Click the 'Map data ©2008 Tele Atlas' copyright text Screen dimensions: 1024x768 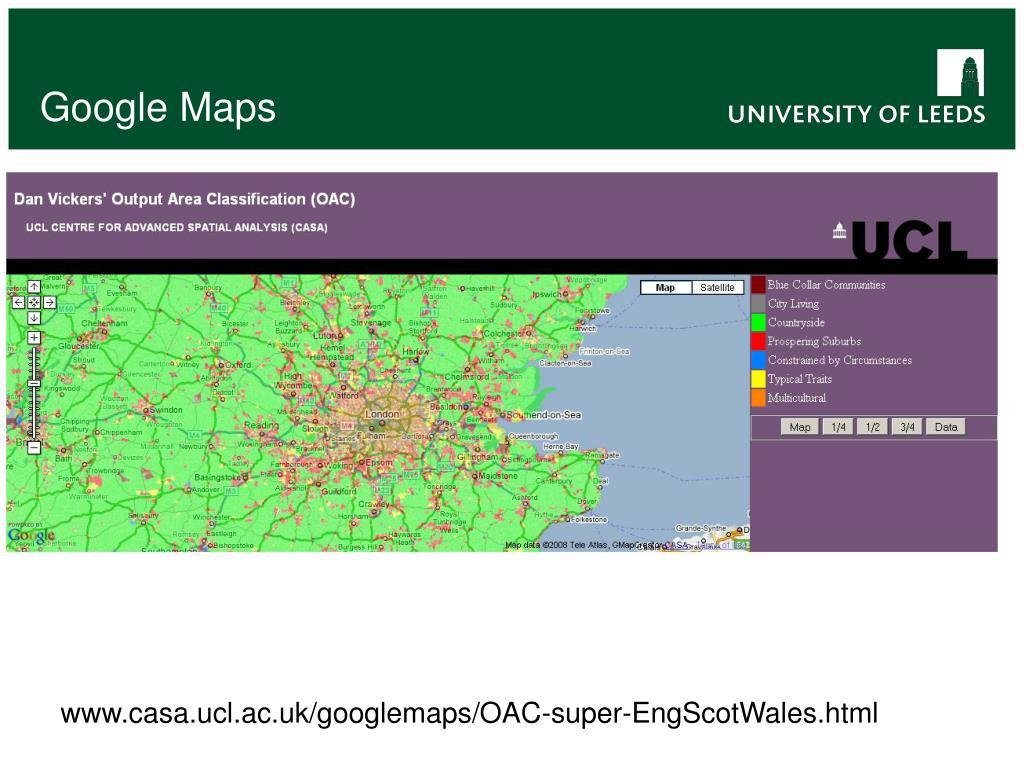tap(557, 545)
